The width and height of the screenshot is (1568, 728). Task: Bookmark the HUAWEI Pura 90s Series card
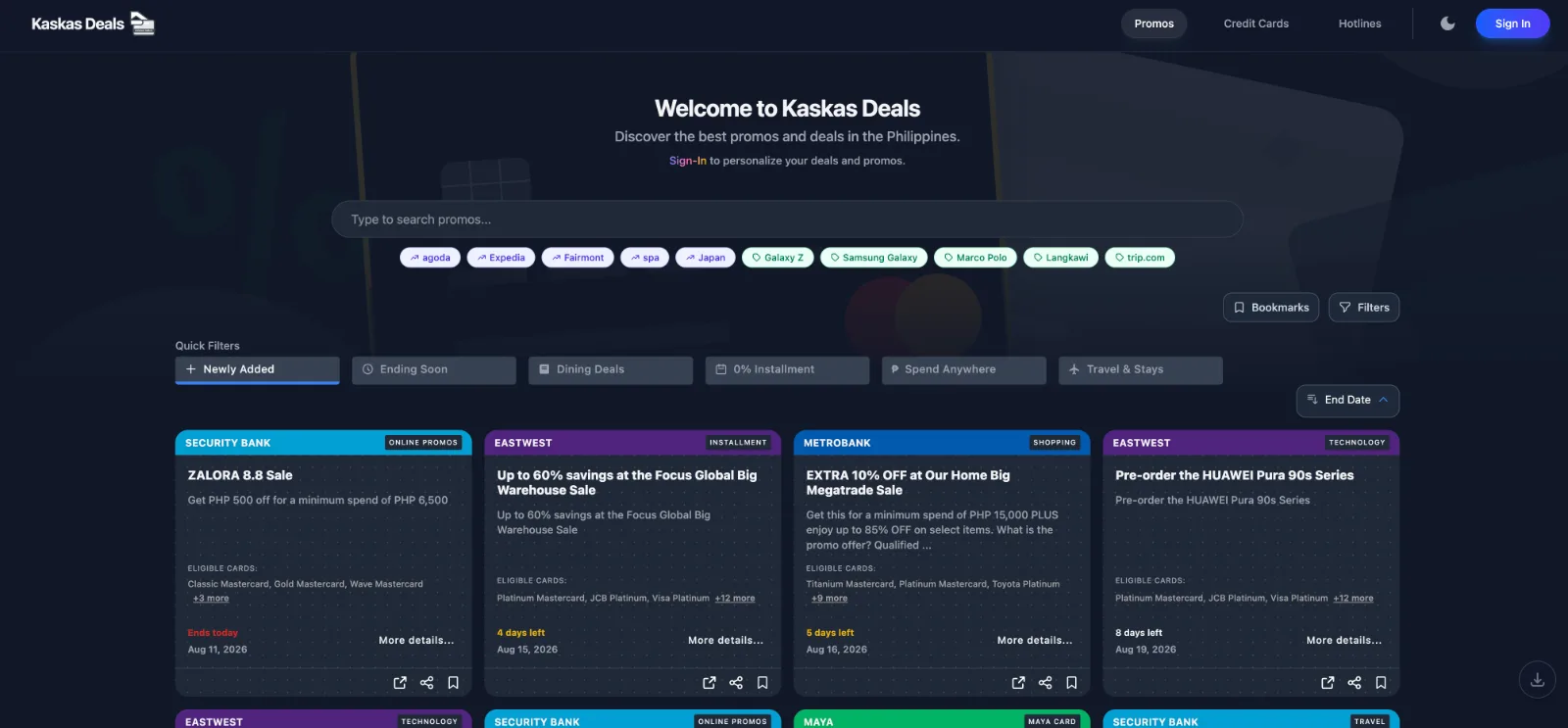pyautogui.click(x=1381, y=683)
